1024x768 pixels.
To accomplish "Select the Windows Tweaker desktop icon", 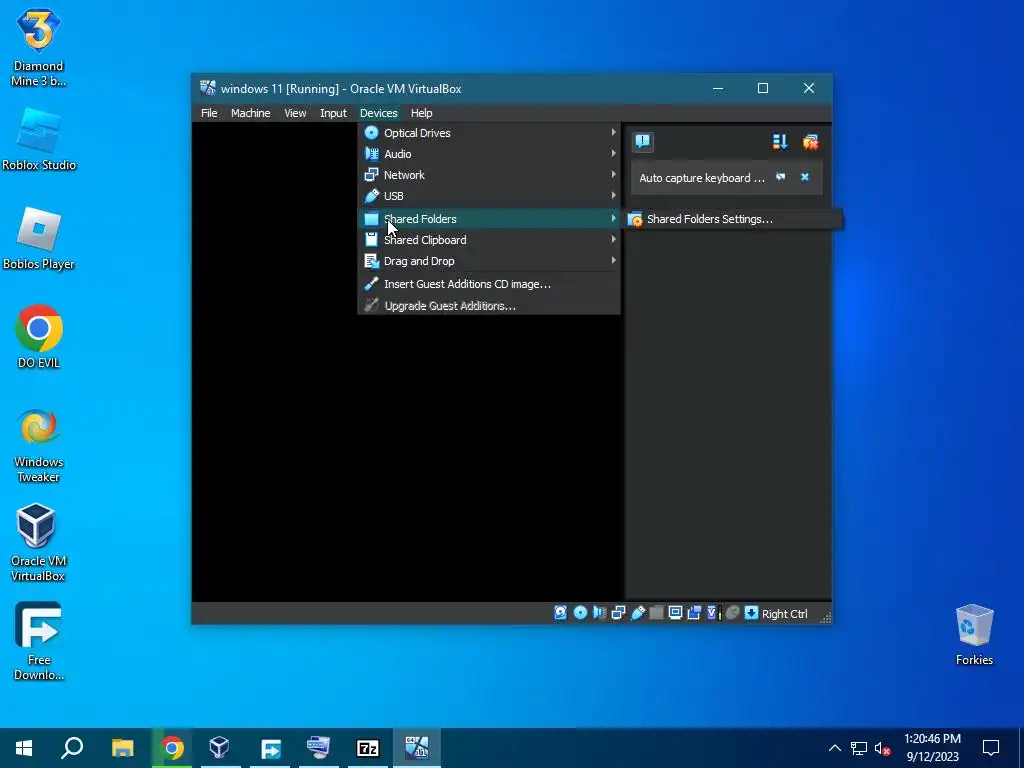I will 39,446.
